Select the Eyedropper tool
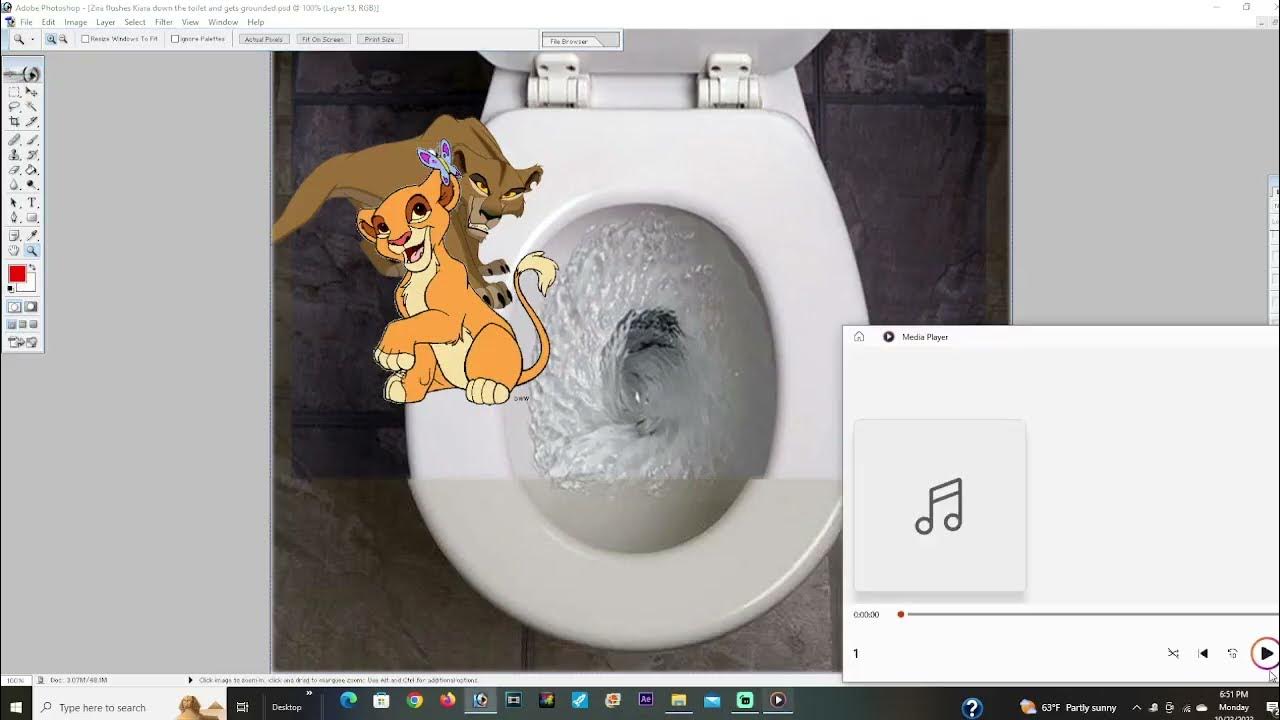The width and height of the screenshot is (1280, 720). click(31, 234)
